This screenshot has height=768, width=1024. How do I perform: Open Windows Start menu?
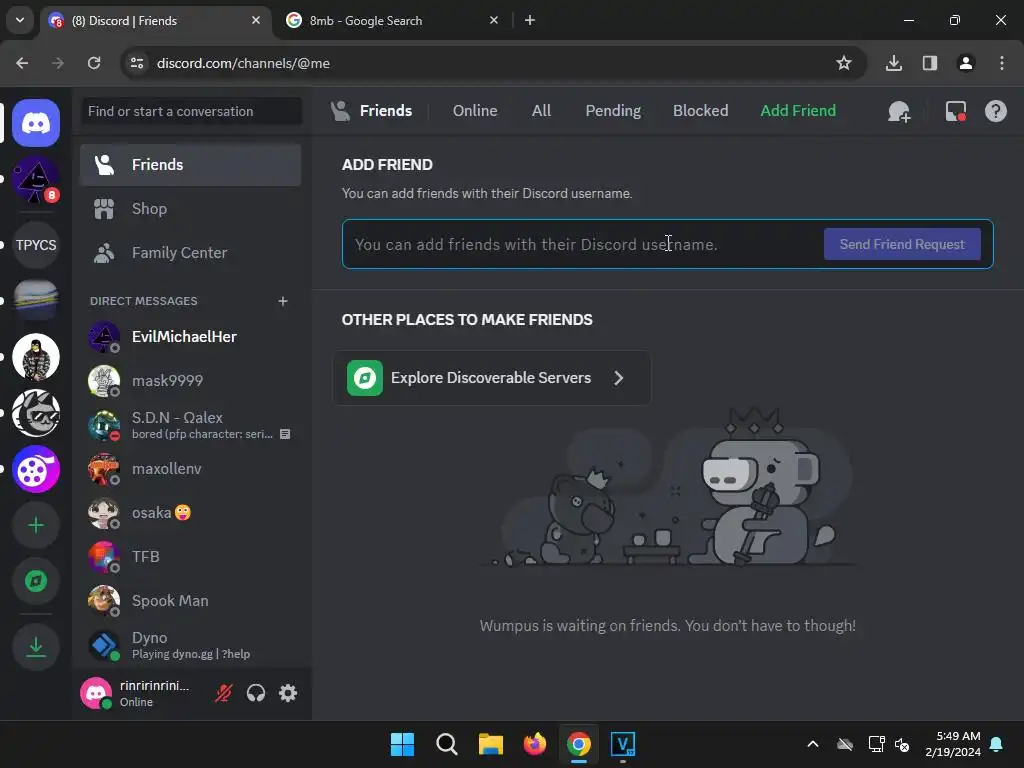402,744
